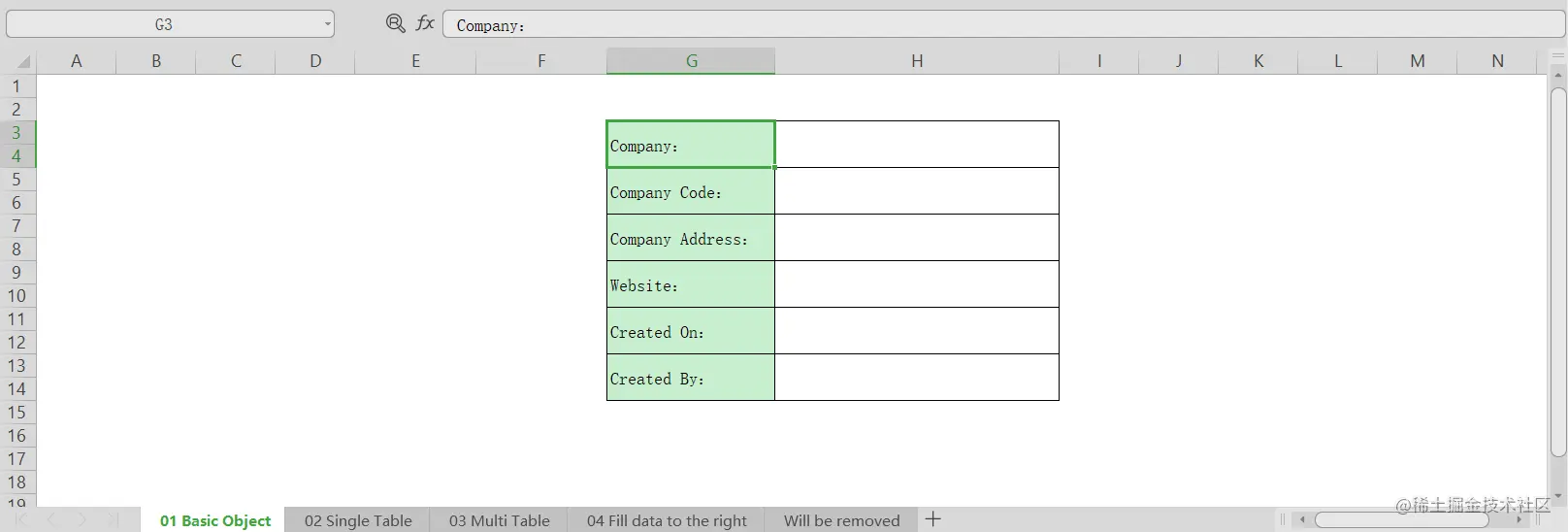Image resolution: width=1568 pixels, height=532 pixels.
Task: Select column G header
Action: click(691, 61)
